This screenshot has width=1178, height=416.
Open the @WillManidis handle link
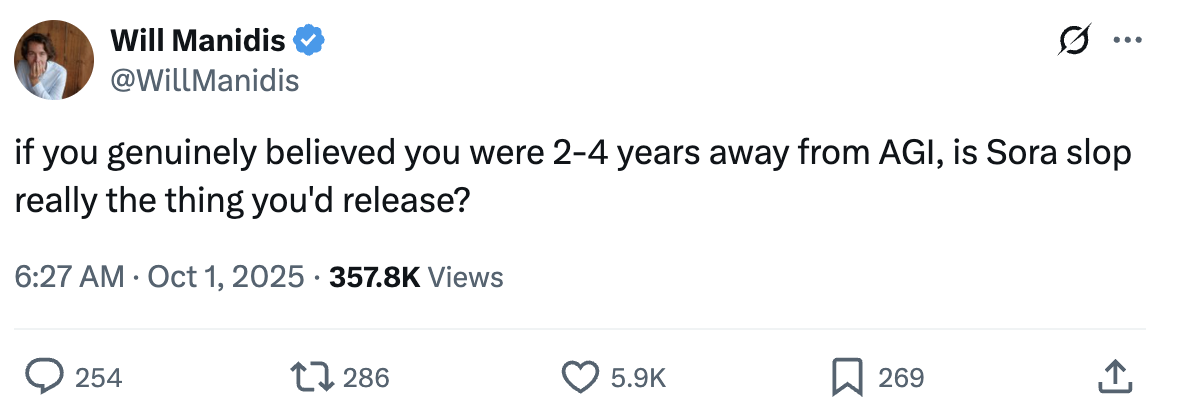[x=204, y=79]
